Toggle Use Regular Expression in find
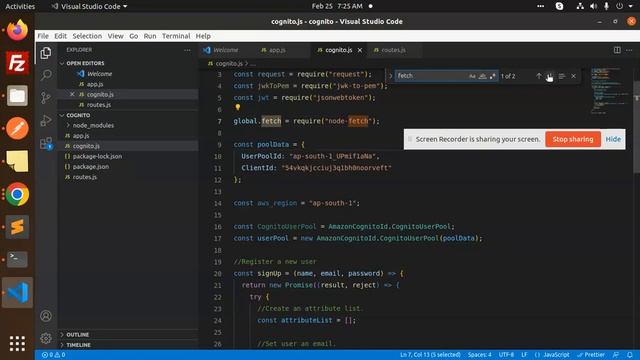 click(493, 76)
